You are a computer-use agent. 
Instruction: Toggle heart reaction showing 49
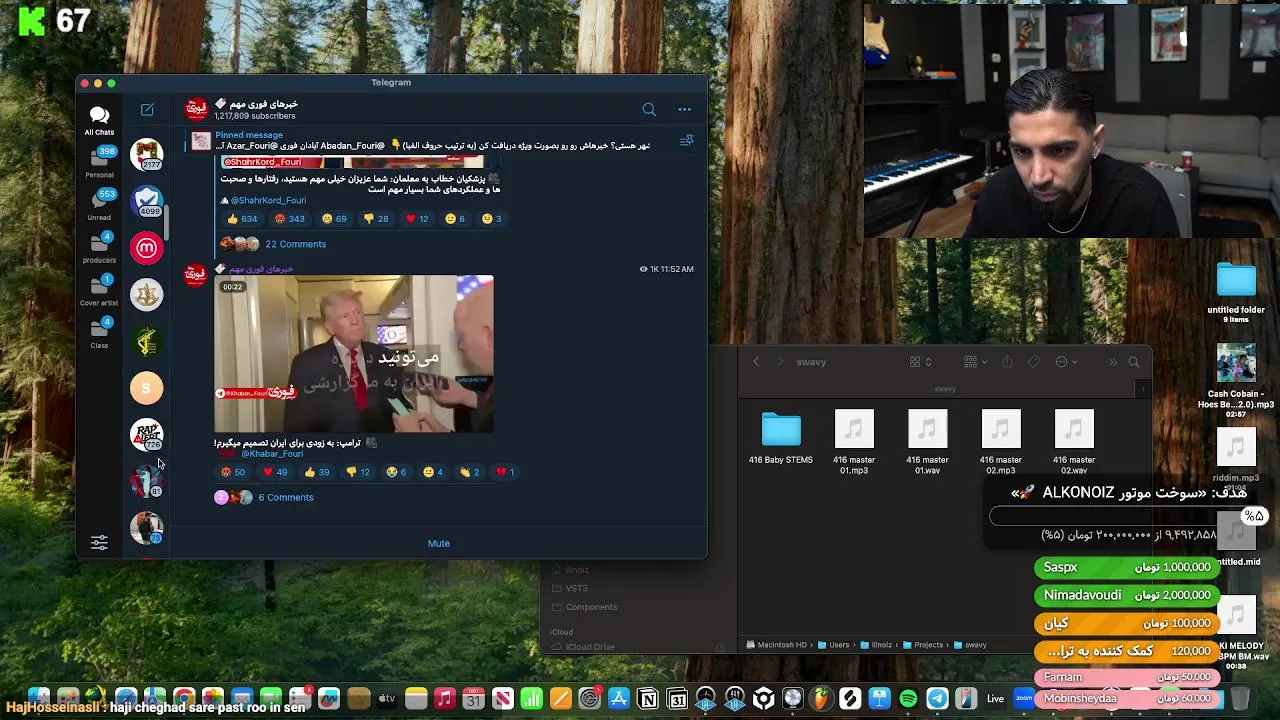(x=275, y=472)
